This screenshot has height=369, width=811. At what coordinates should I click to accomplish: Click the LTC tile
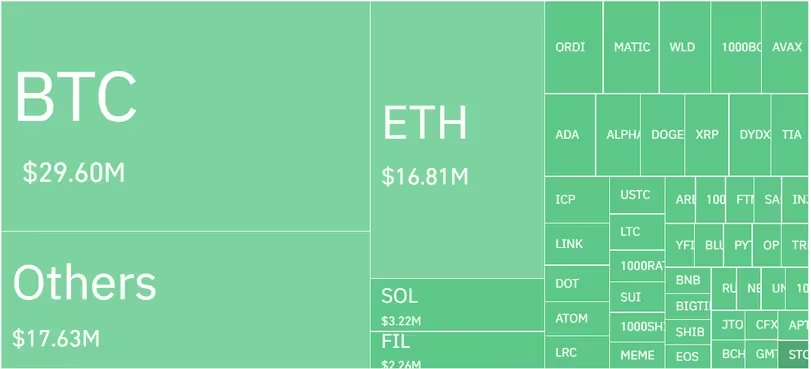click(637, 232)
